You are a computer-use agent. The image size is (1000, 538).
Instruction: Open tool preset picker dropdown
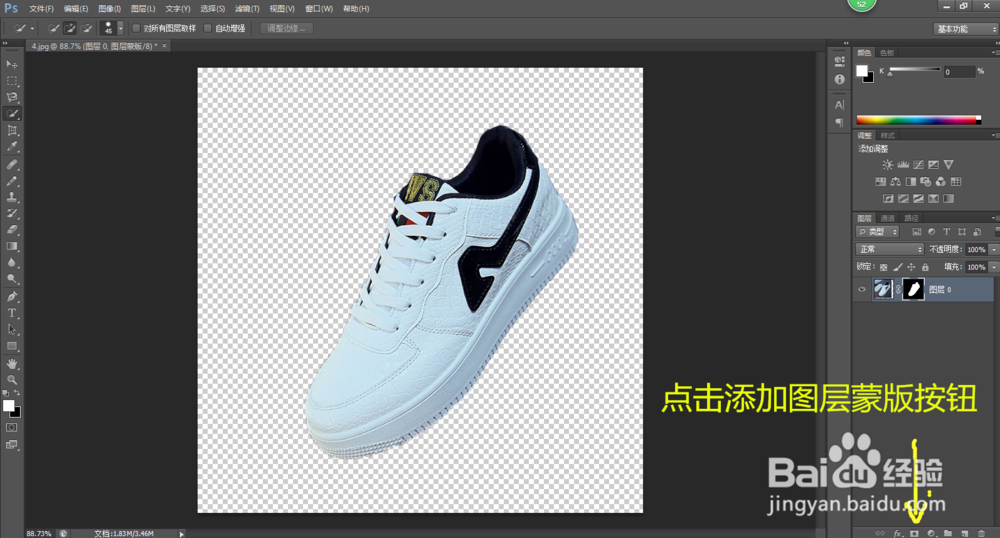point(32,28)
